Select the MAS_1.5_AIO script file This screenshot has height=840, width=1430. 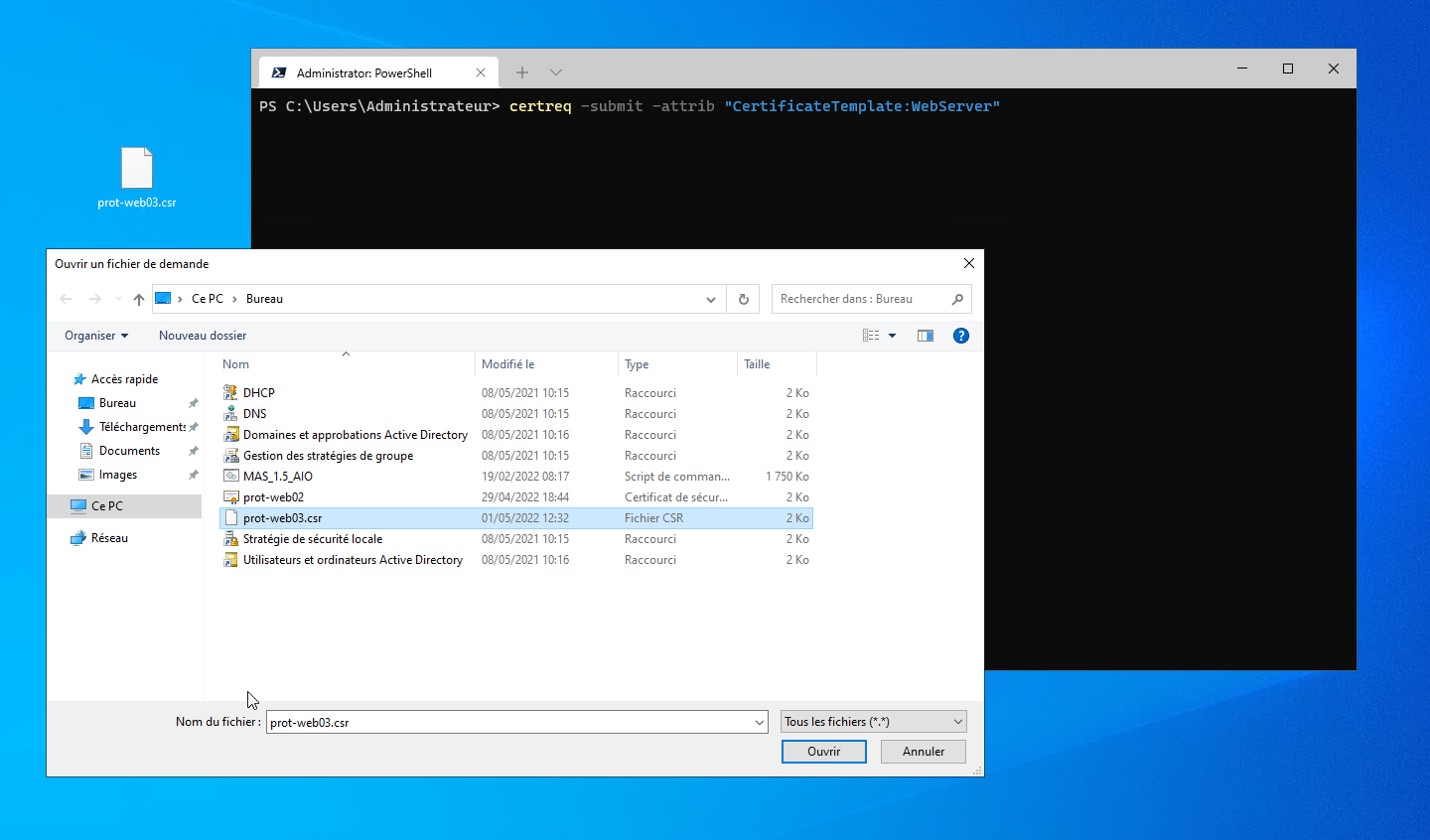[x=278, y=477]
